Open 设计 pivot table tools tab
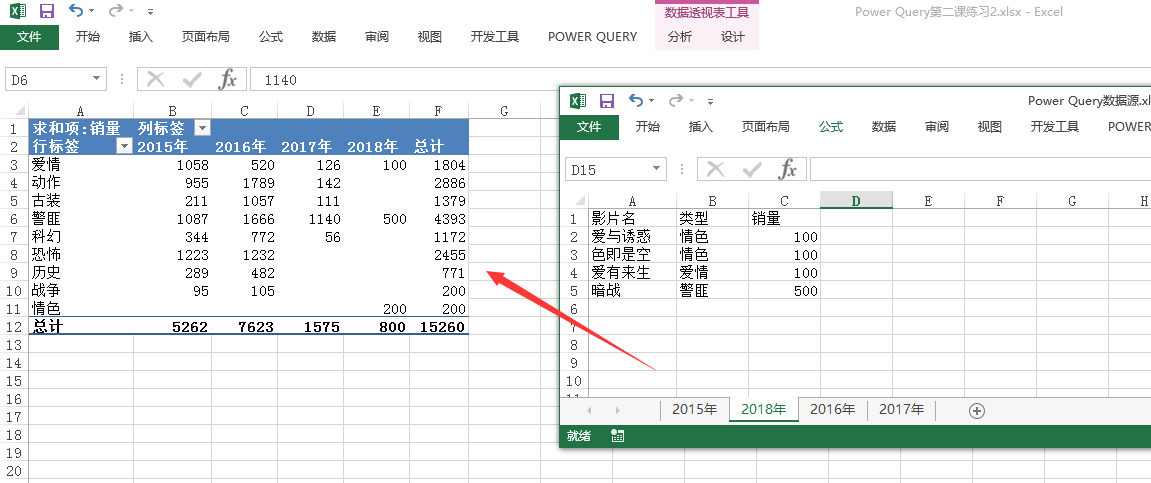1151x483 pixels. click(x=733, y=37)
